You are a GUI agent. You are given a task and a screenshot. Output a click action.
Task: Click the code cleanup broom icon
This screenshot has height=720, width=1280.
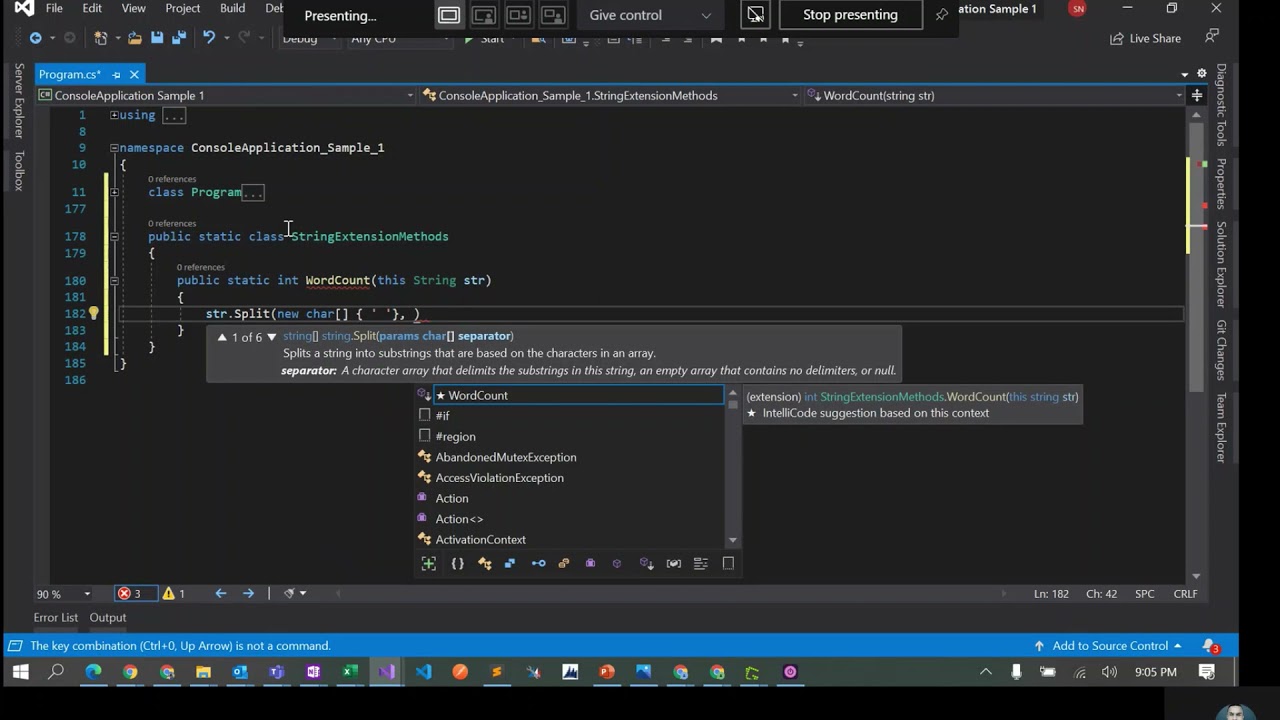point(289,593)
